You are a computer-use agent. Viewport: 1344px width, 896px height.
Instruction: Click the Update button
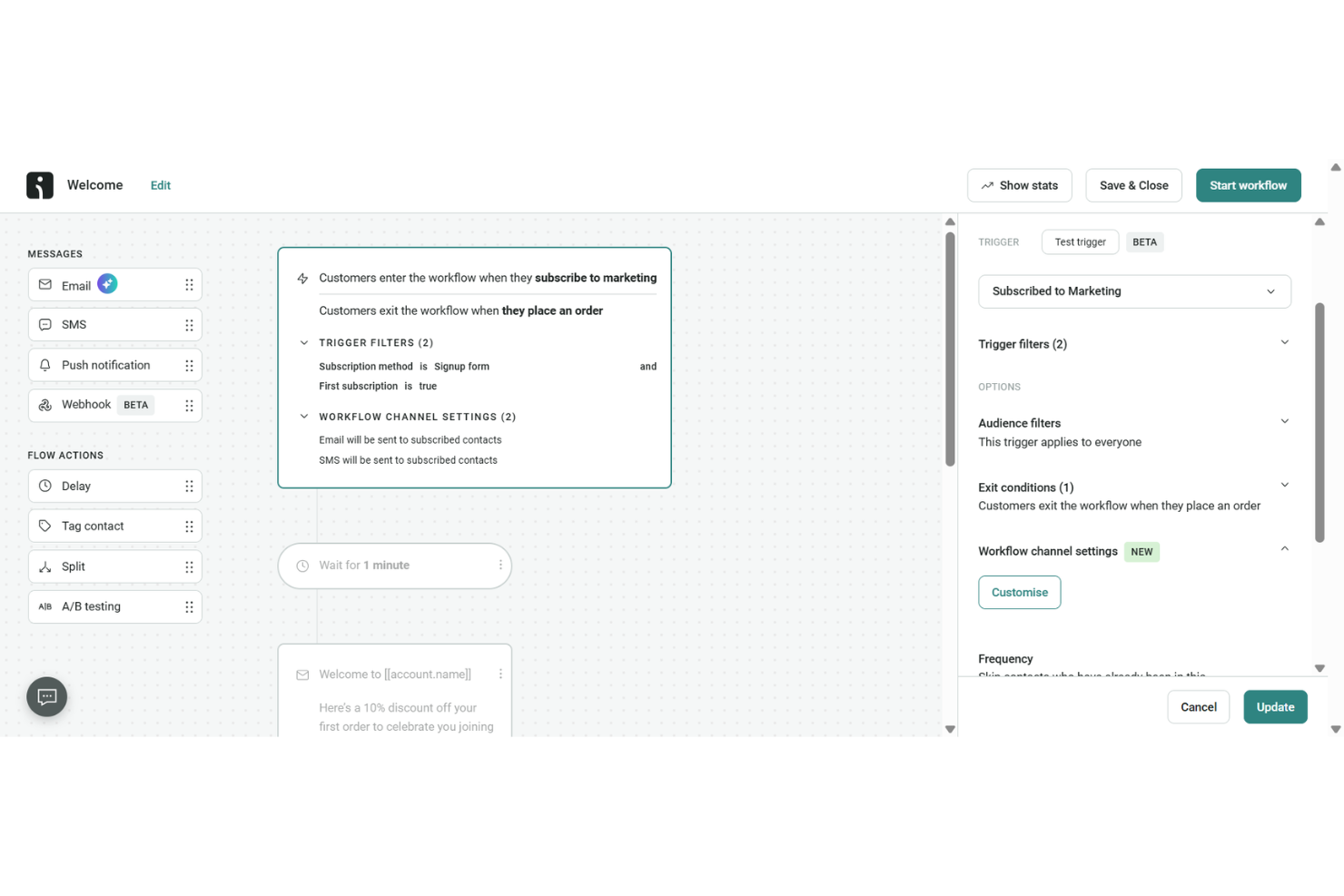click(x=1276, y=707)
